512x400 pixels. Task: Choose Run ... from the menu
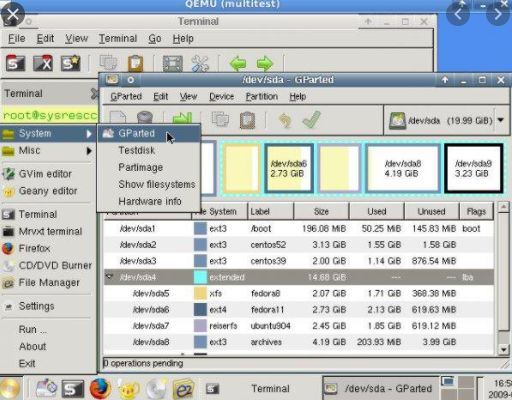click(47, 330)
